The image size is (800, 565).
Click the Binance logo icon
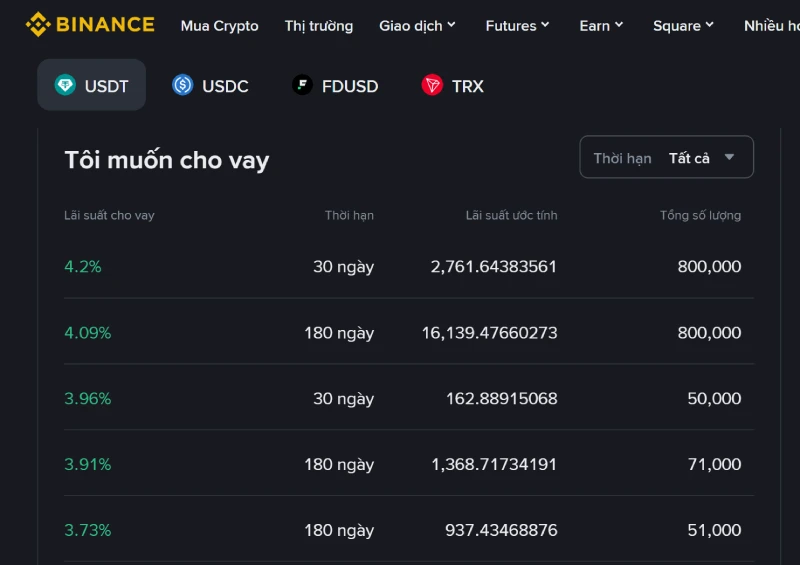(38, 25)
